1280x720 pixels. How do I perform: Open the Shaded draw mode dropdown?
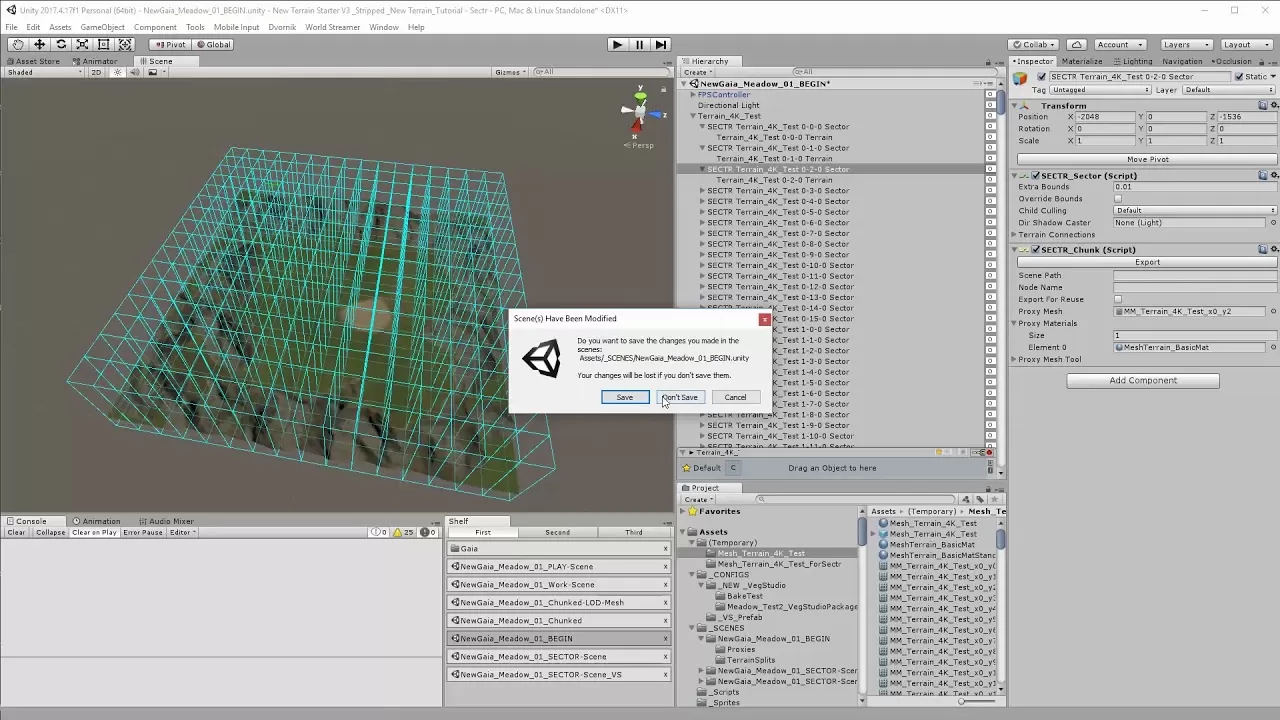pyautogui.click(x=44, y=72)
